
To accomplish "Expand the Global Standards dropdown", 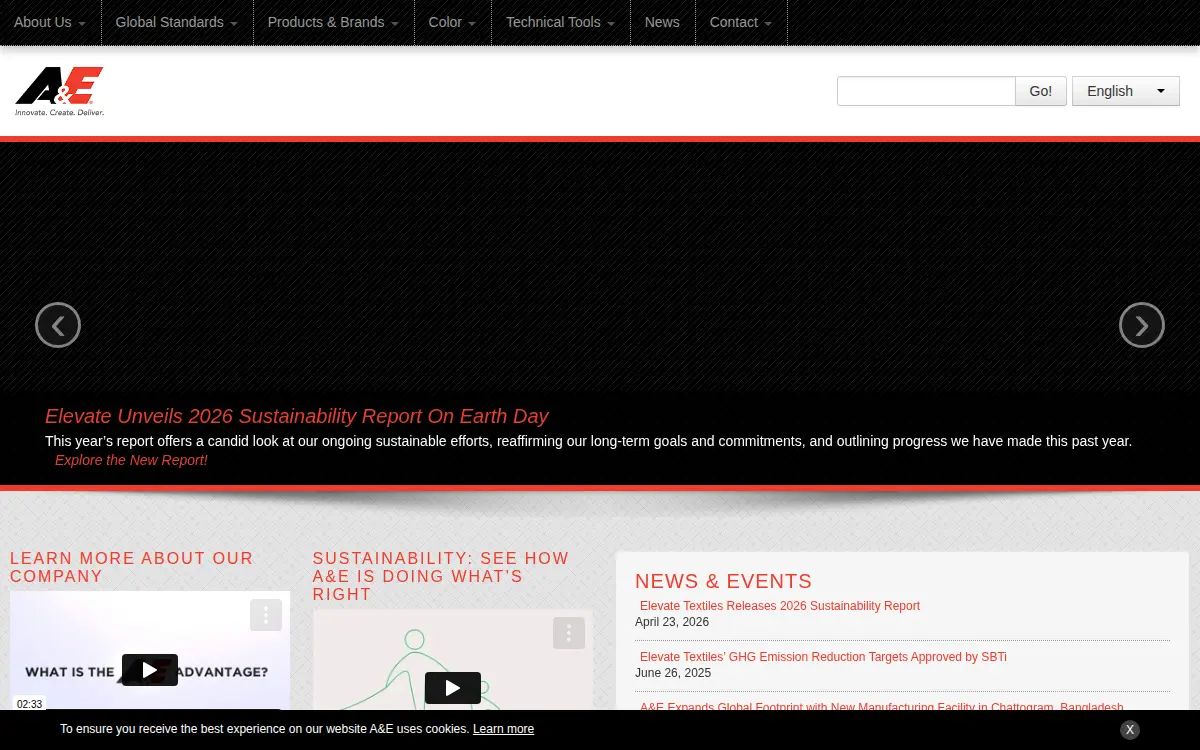I will coord(177,22).
